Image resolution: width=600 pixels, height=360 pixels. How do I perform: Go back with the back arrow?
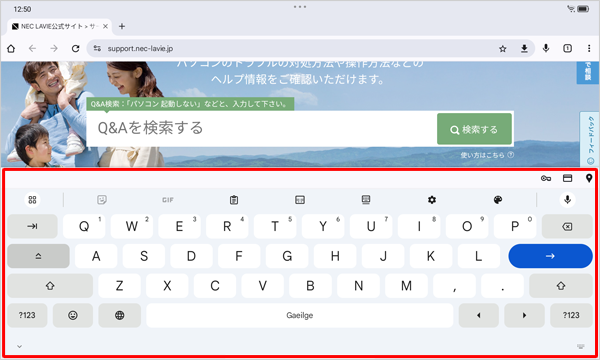pyautogui.click(x=33, y=49)
